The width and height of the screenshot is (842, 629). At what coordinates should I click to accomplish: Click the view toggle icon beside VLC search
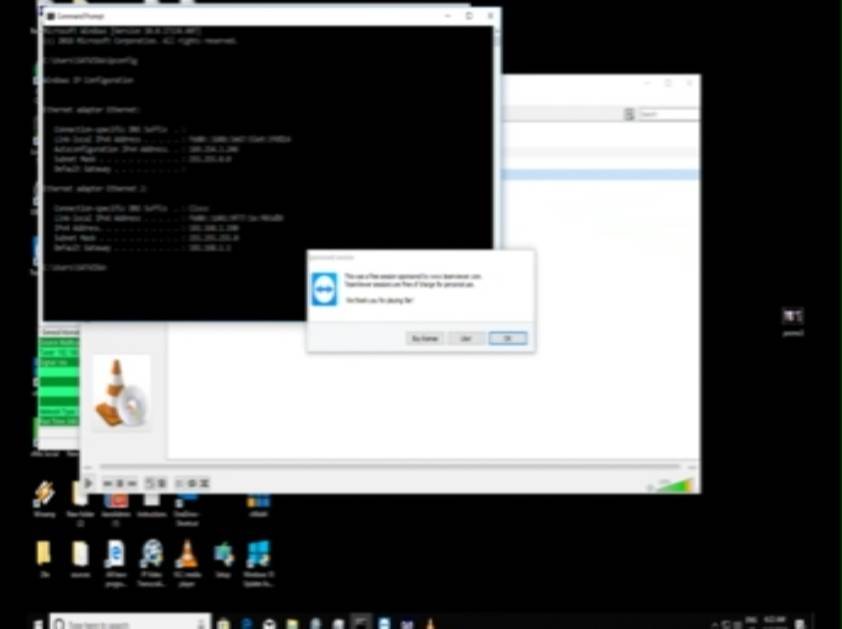pos(629,114)
